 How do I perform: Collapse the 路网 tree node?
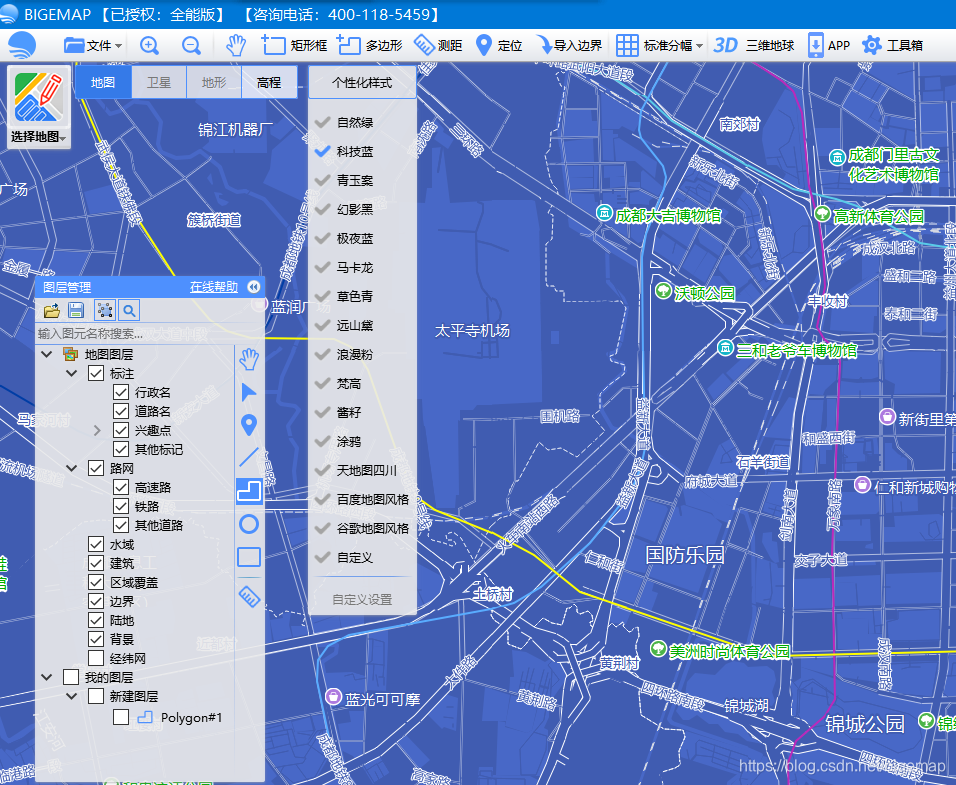(71, 468)
